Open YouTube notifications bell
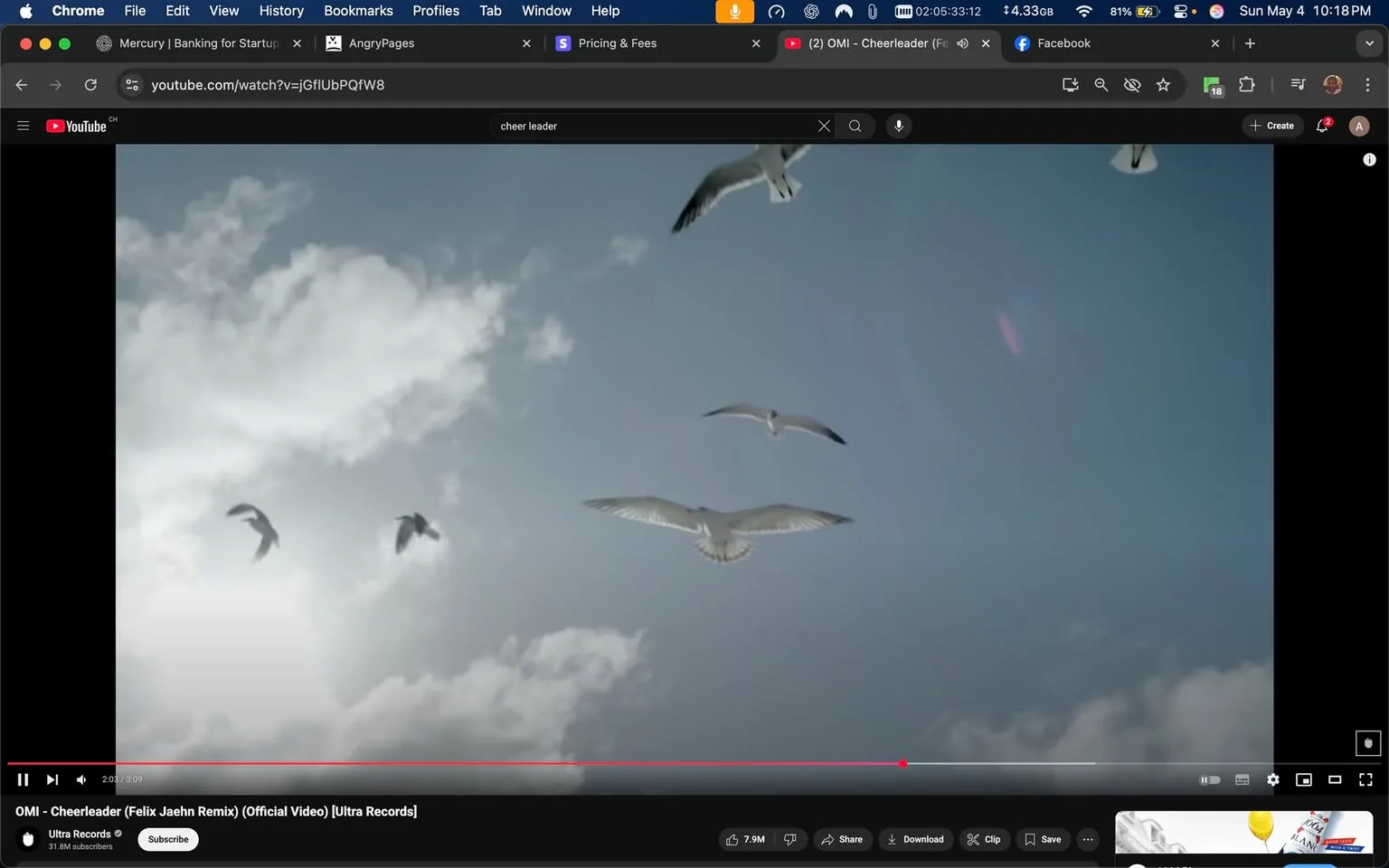The width and height of the screenshot is (1389, 868). (1323, 126)
